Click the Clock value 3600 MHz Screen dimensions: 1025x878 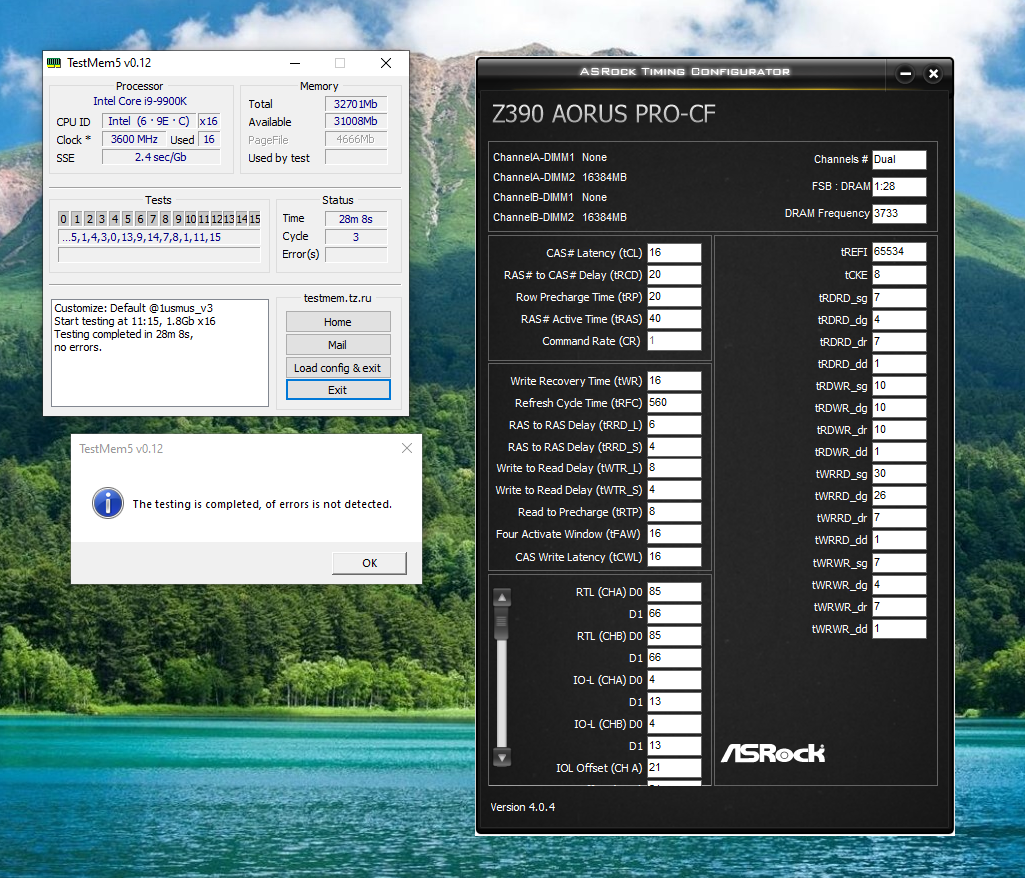(x=134, y=139)
